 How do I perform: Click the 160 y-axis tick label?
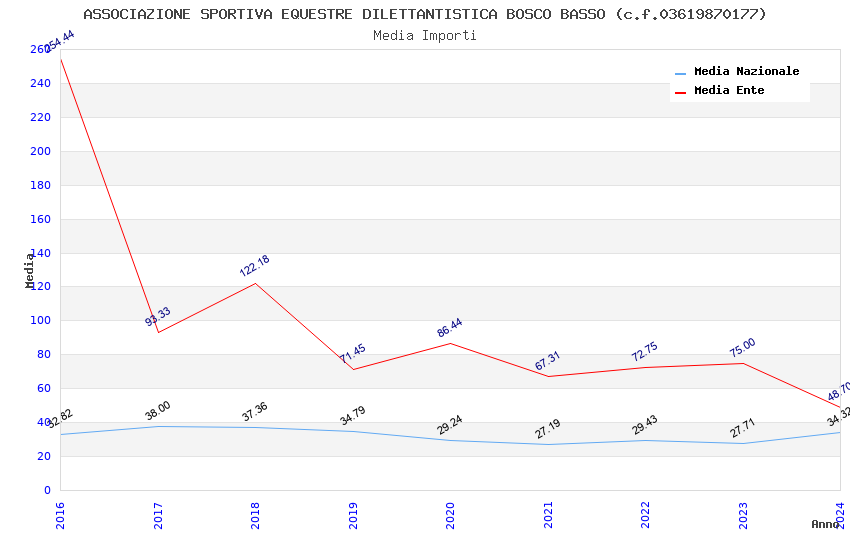(x=40, y=219)
